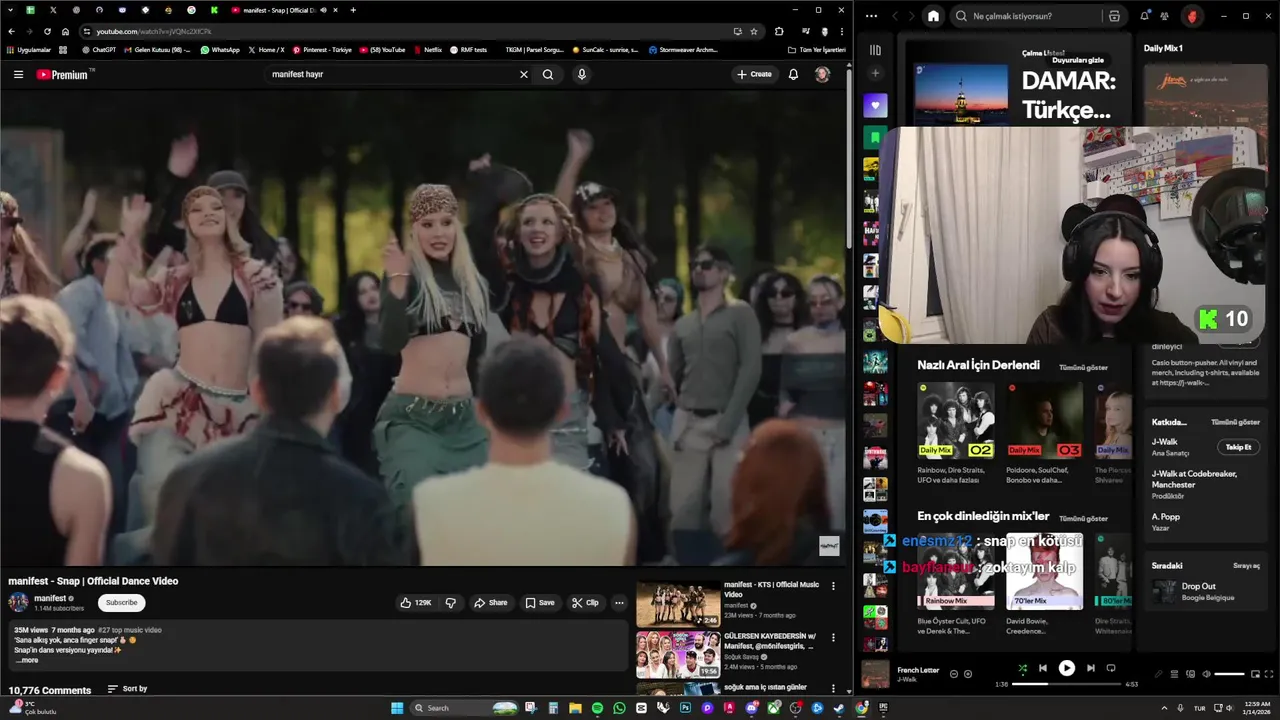Open a new Chrome tab

pos(353,10)
